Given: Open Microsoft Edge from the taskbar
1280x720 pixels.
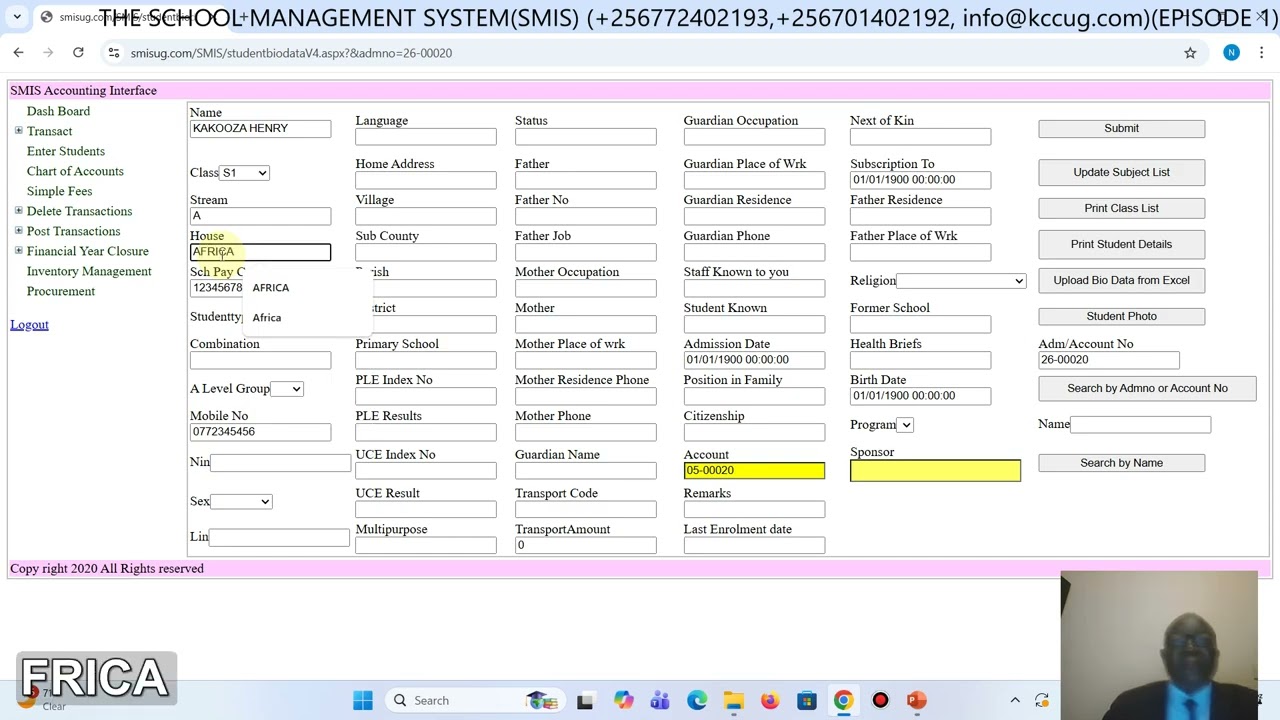Looking at the screenshot, I should pyautogui.click(x=697, y=700).
